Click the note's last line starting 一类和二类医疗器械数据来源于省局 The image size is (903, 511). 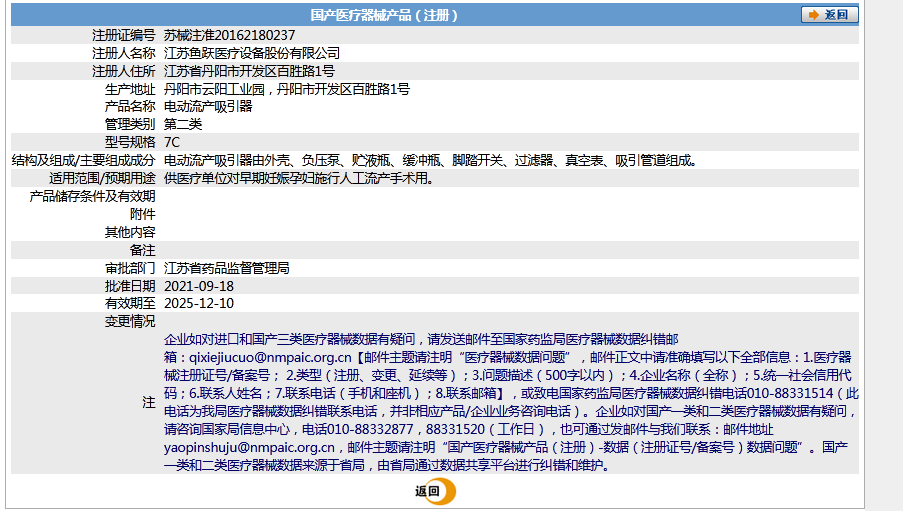click(x=386, y=465)
